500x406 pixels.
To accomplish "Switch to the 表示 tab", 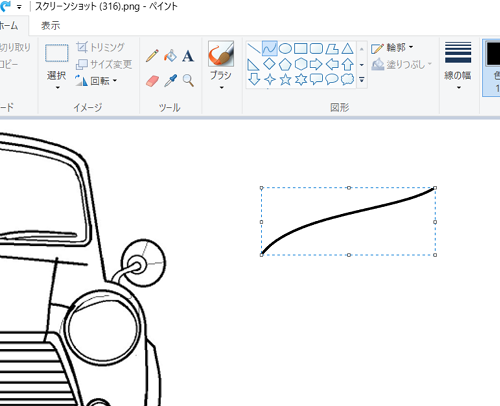I will pyautogui.click(x=51, y=26).
